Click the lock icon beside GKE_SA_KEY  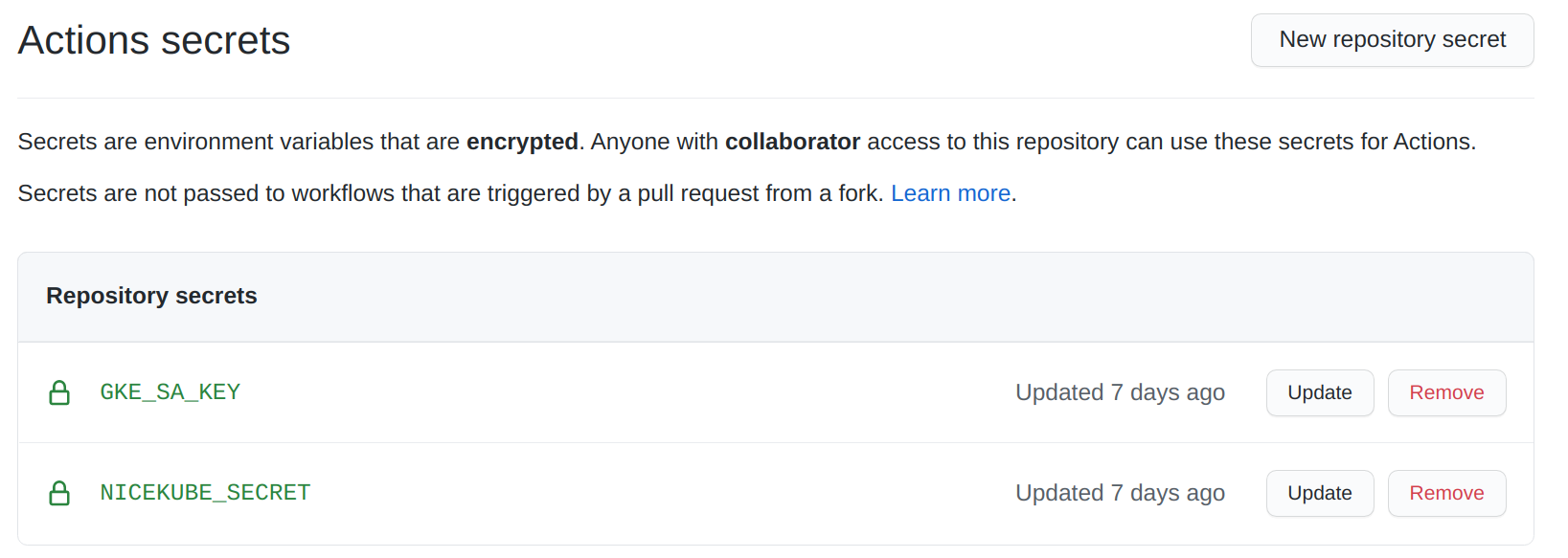(x=59, y=392)
